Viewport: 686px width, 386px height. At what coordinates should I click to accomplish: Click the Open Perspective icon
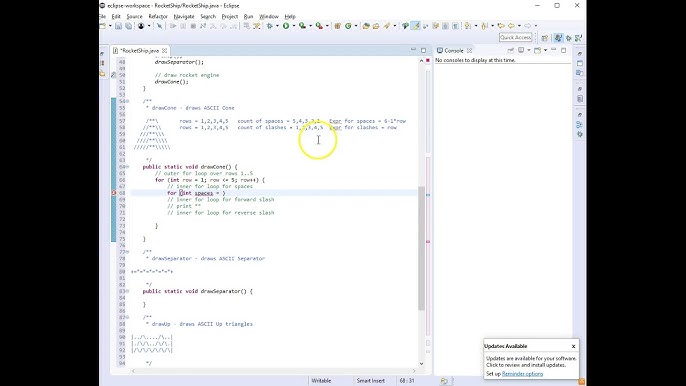(x=545, y=38)
